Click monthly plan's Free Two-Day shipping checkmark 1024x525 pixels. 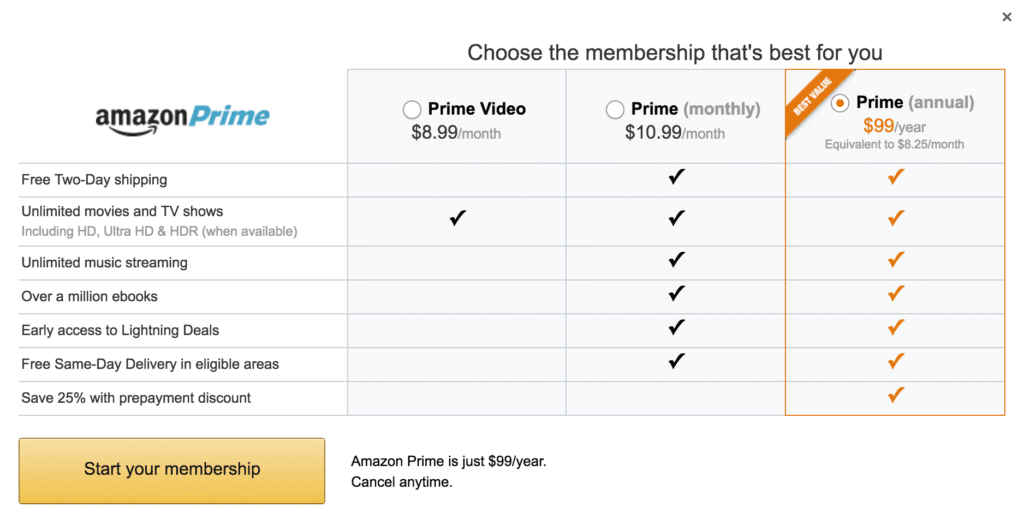point(676,178)
